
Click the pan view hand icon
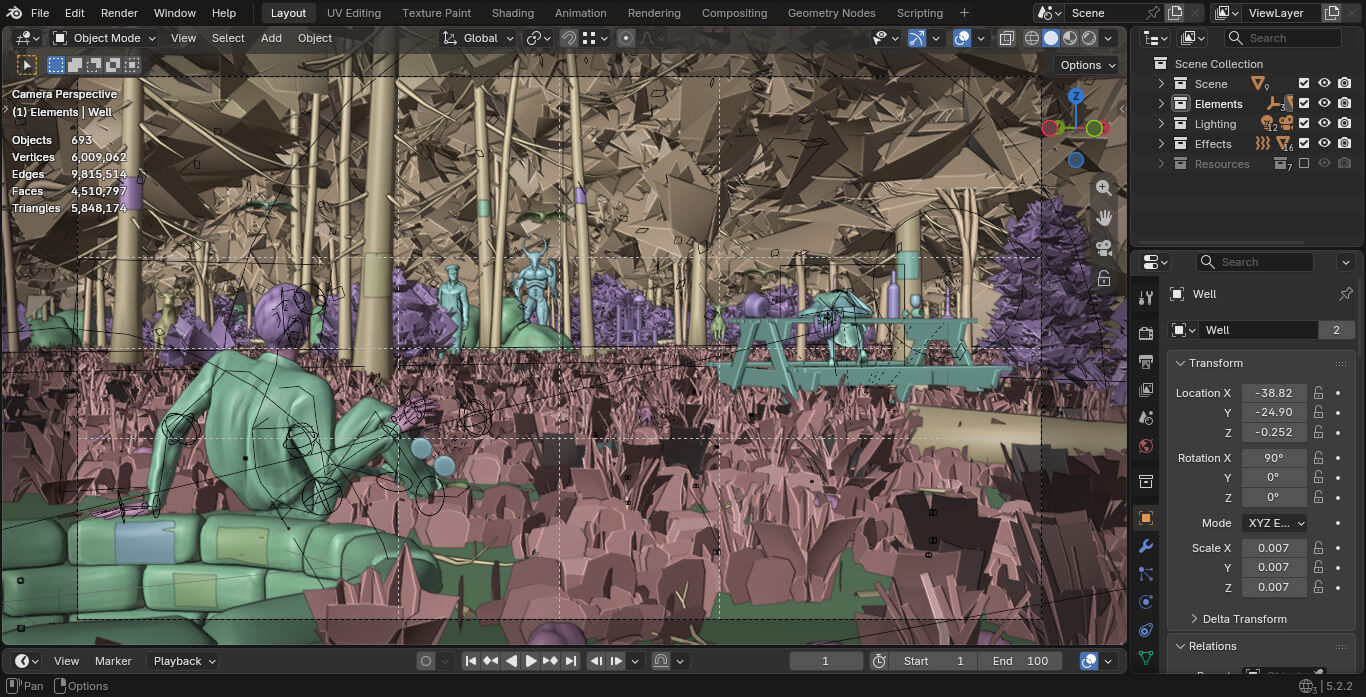(x=1104, y=217)
